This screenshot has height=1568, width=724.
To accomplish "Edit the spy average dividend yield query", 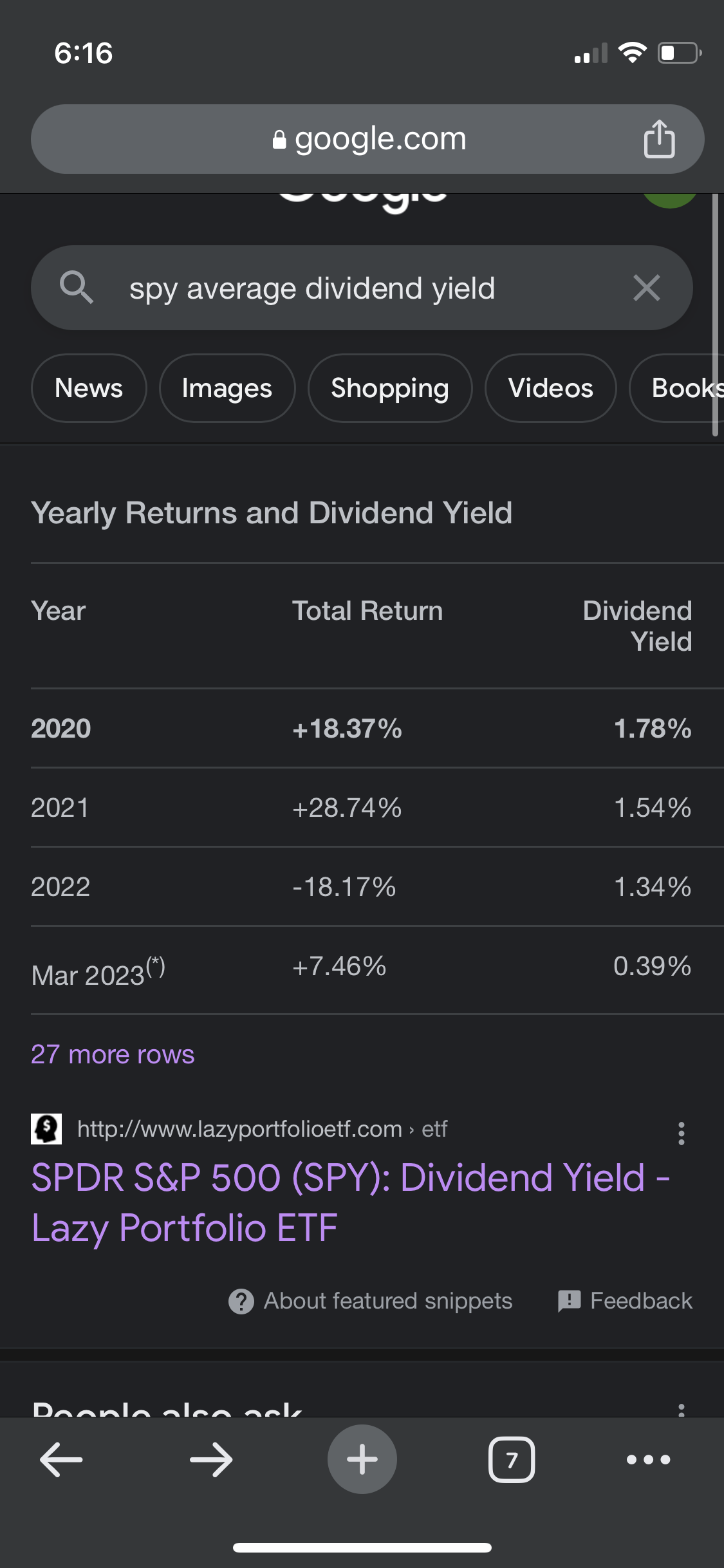I will pyautogui.click(x=312, y=288).
